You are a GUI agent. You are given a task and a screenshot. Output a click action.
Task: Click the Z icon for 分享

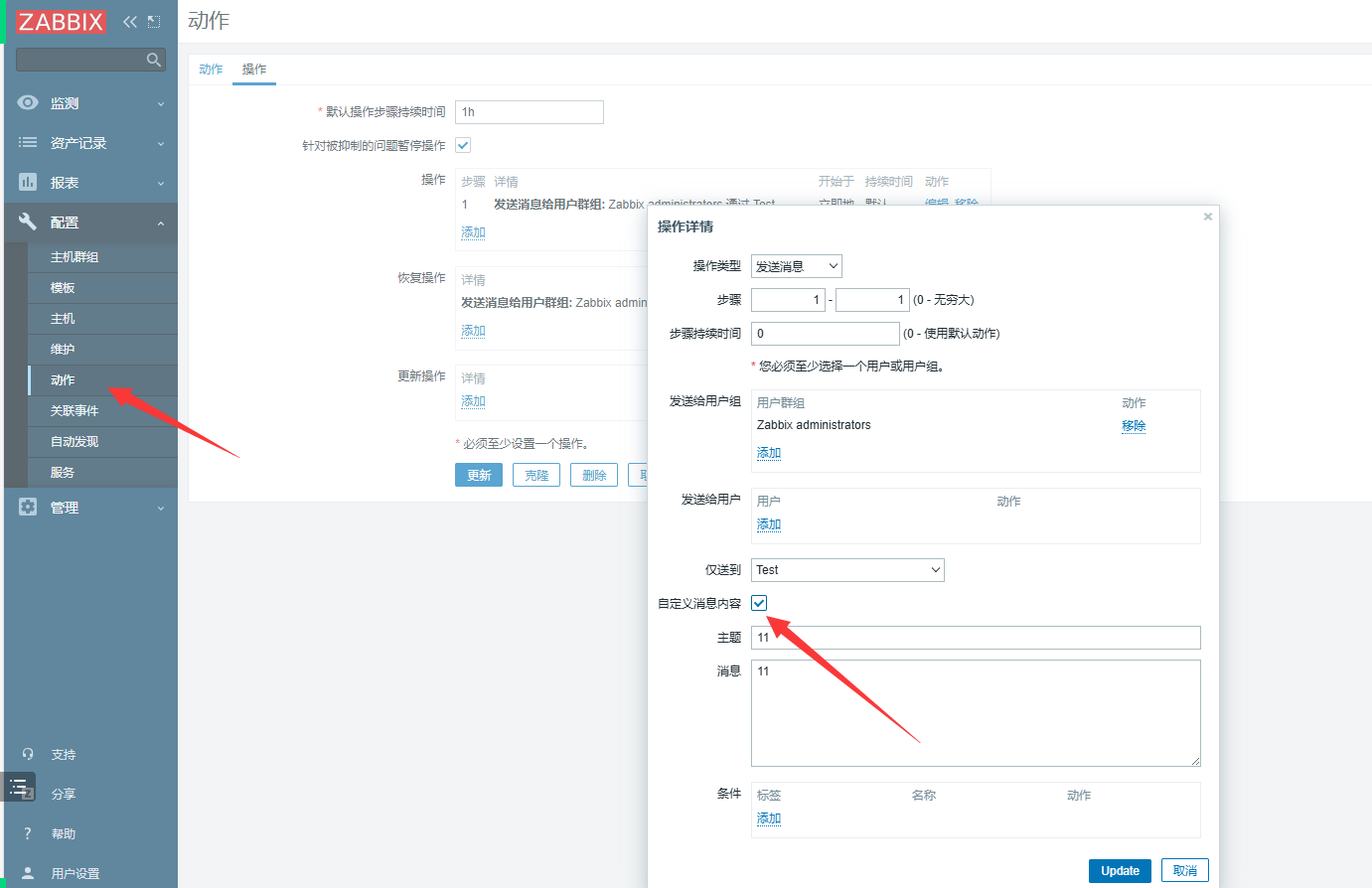coord(28,794)
